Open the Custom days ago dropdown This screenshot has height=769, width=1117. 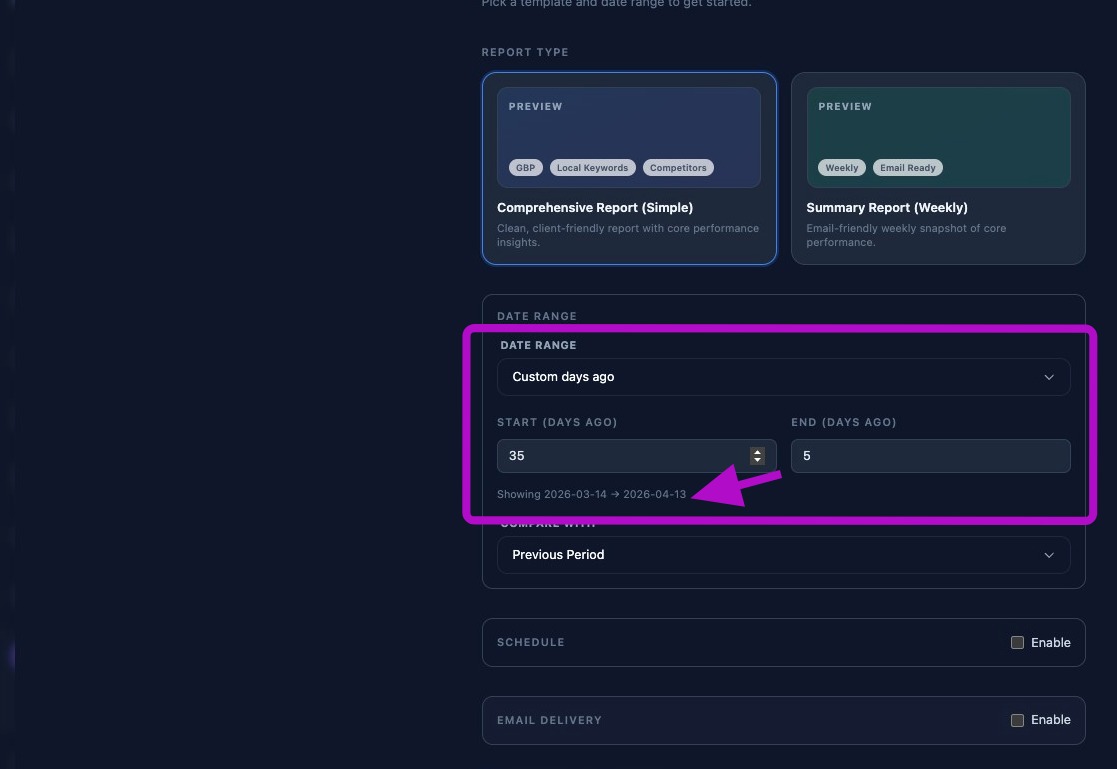pyautogui.click(x=784, y=377)
